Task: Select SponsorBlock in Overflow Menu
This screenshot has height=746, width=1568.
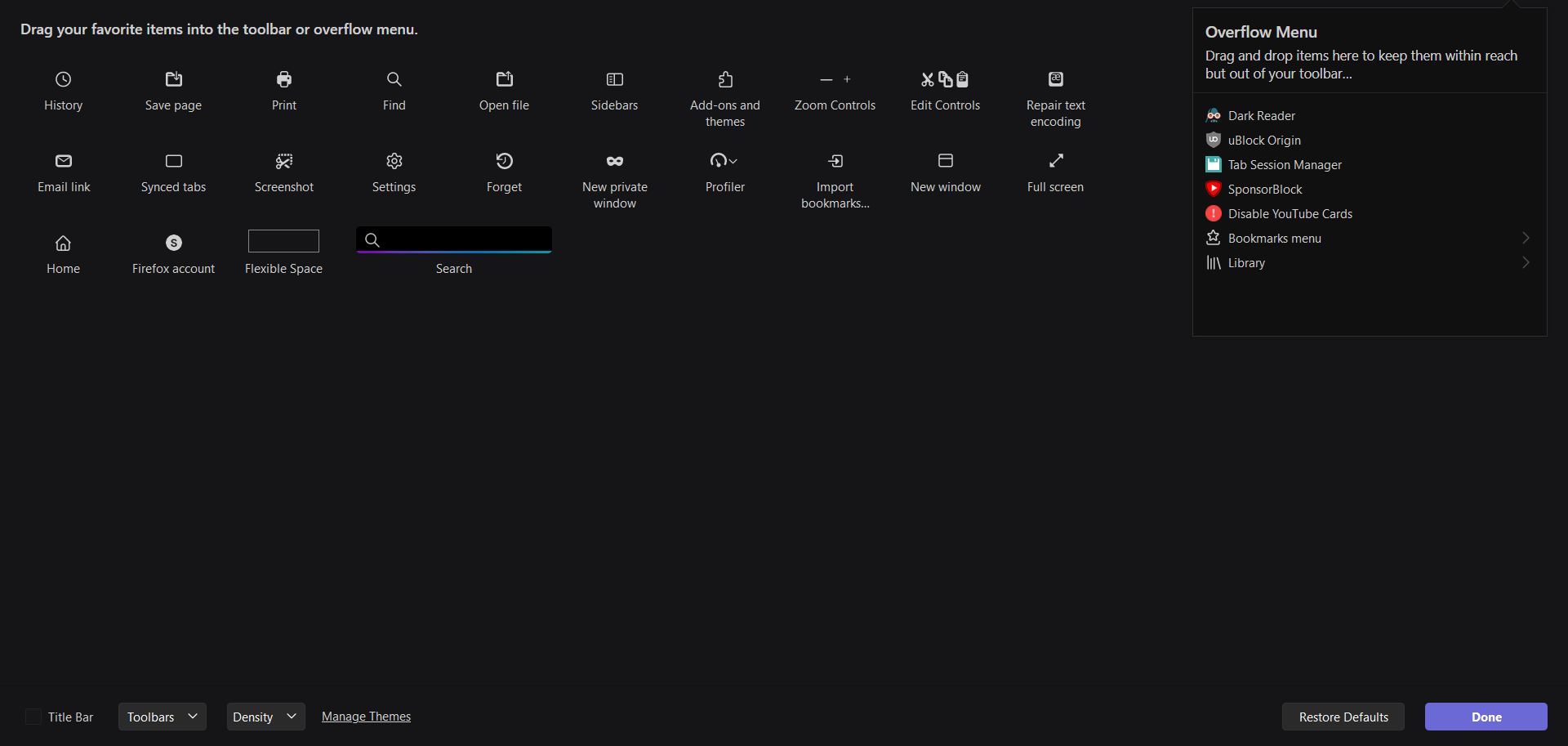Action: click(1370, 189)
